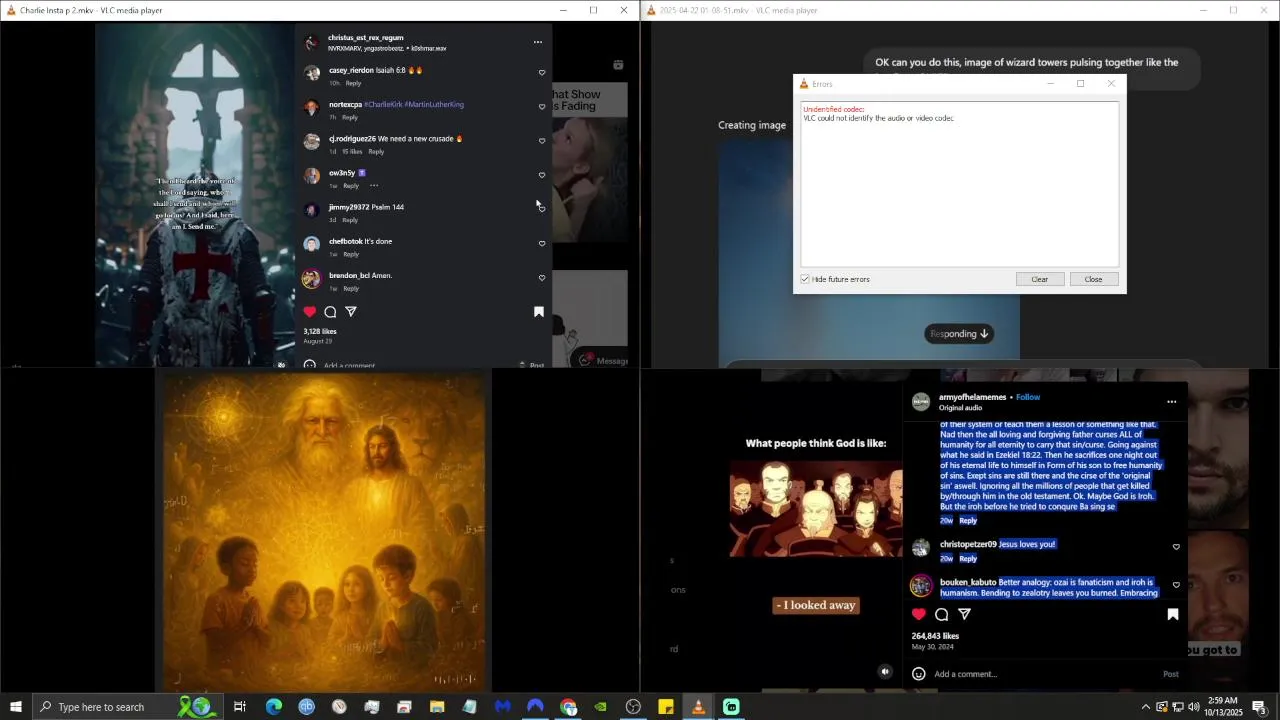
Task: Like ow3n5y's comment heart icon
Action: click(x=542, y=175)
